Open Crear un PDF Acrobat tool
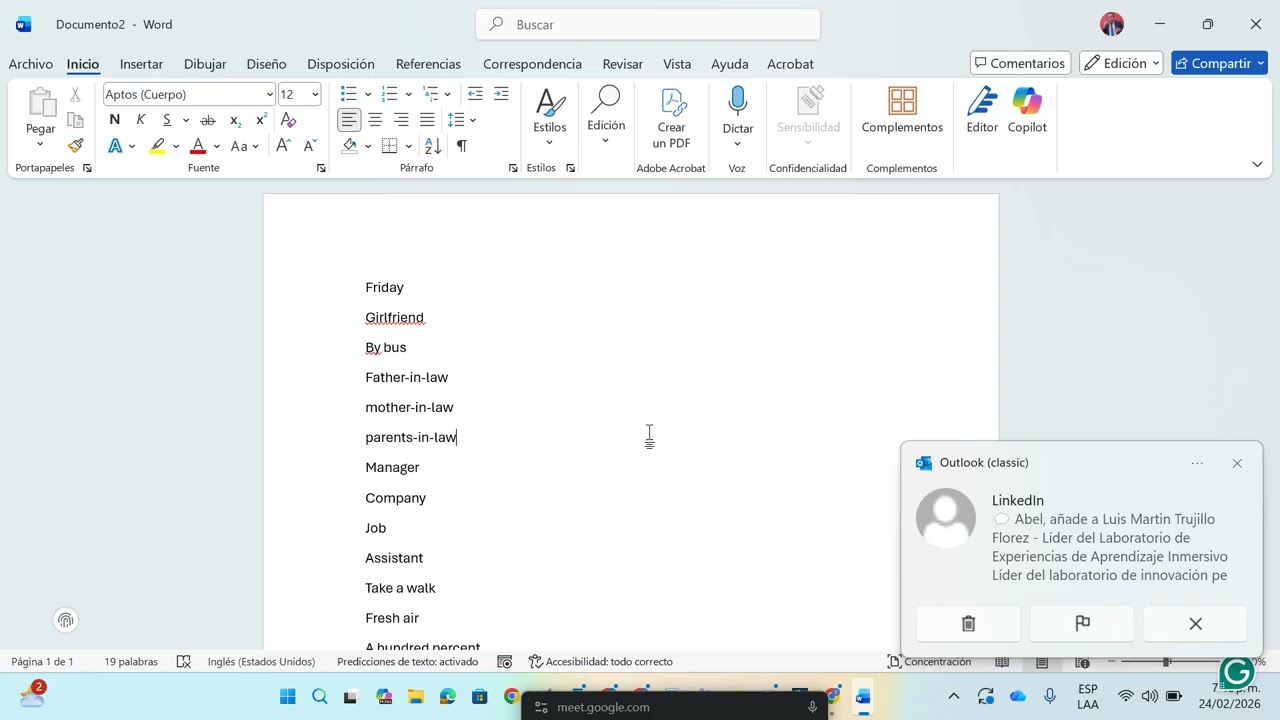This screenshot has height=720, width=1280. tap(672, 118)
